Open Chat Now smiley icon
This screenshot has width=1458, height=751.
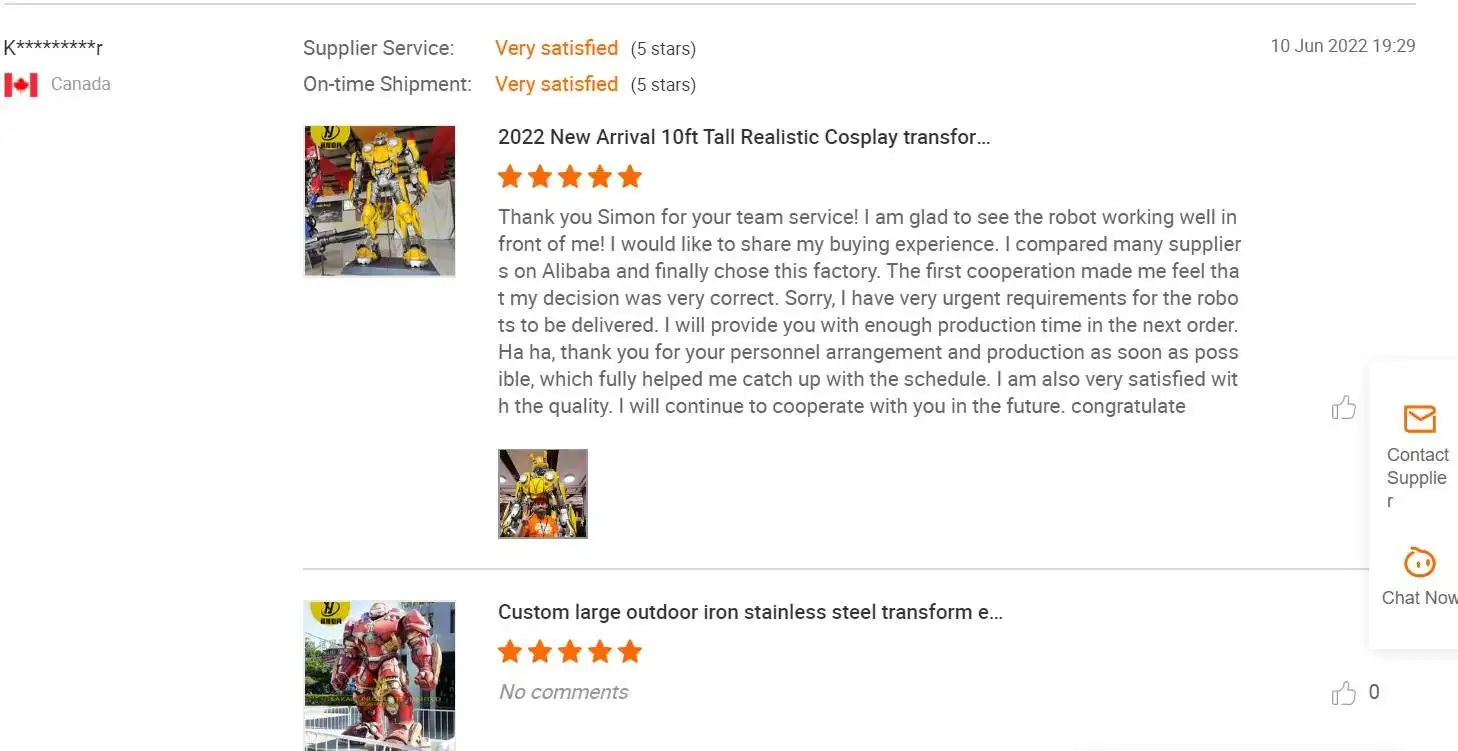click(x=1419, y=563)
